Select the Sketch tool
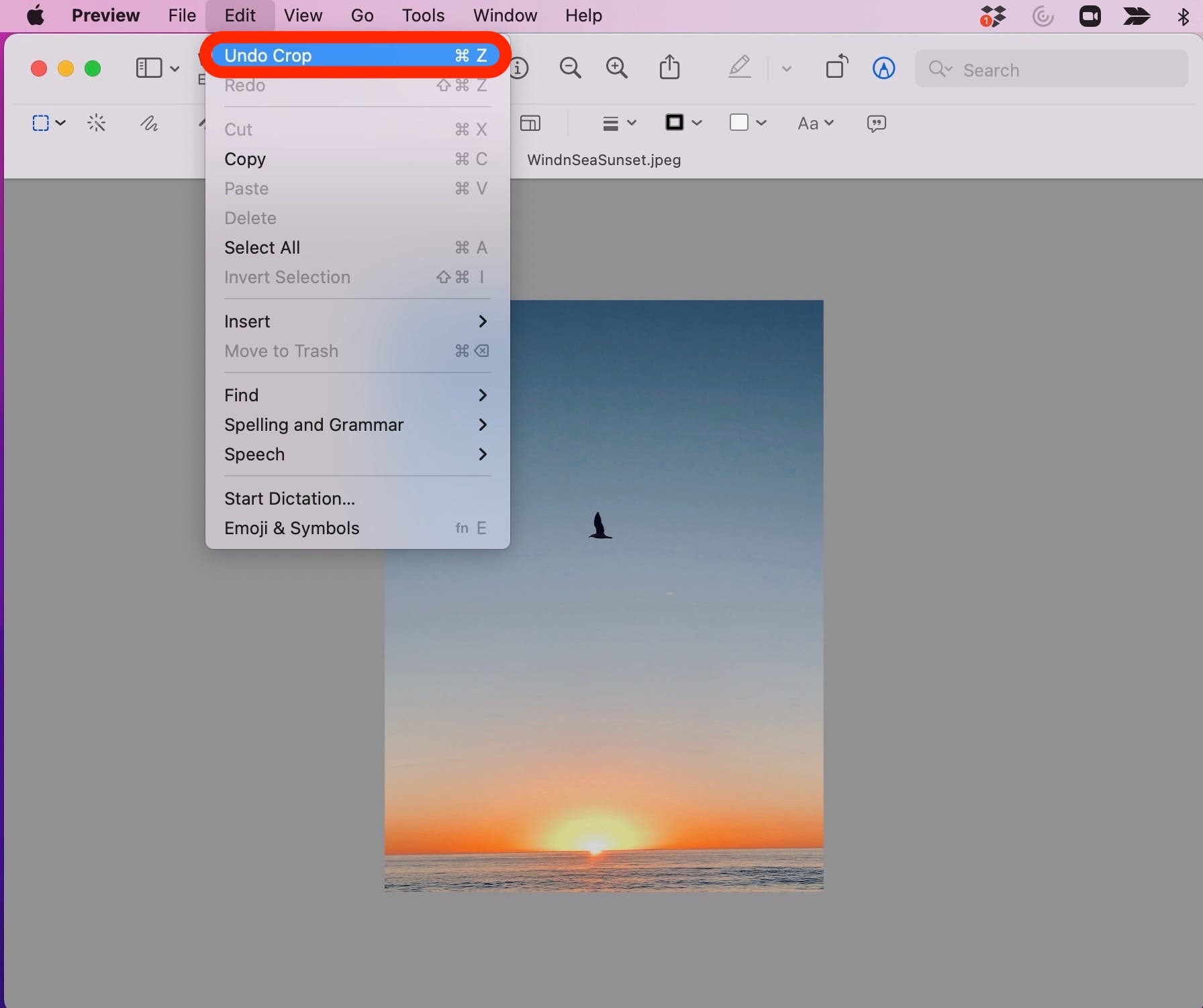 coord(149,123)
